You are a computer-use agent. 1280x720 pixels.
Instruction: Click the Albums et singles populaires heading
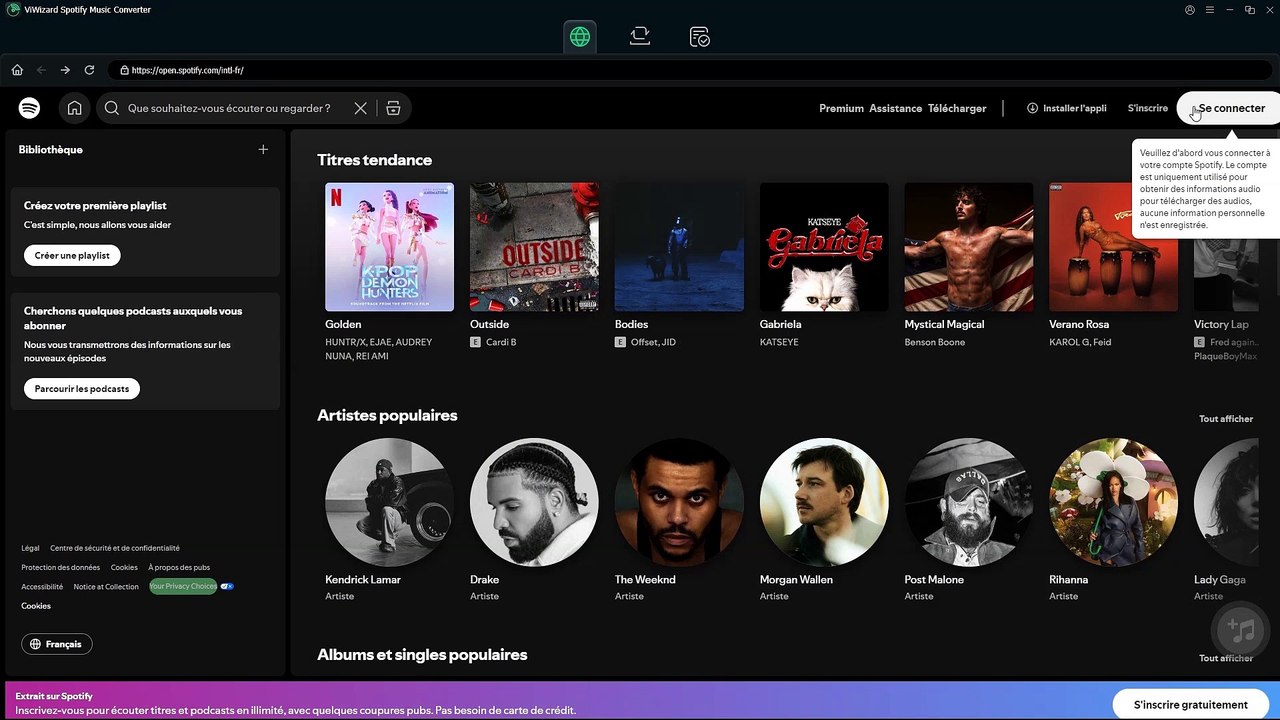coord(422,655)
